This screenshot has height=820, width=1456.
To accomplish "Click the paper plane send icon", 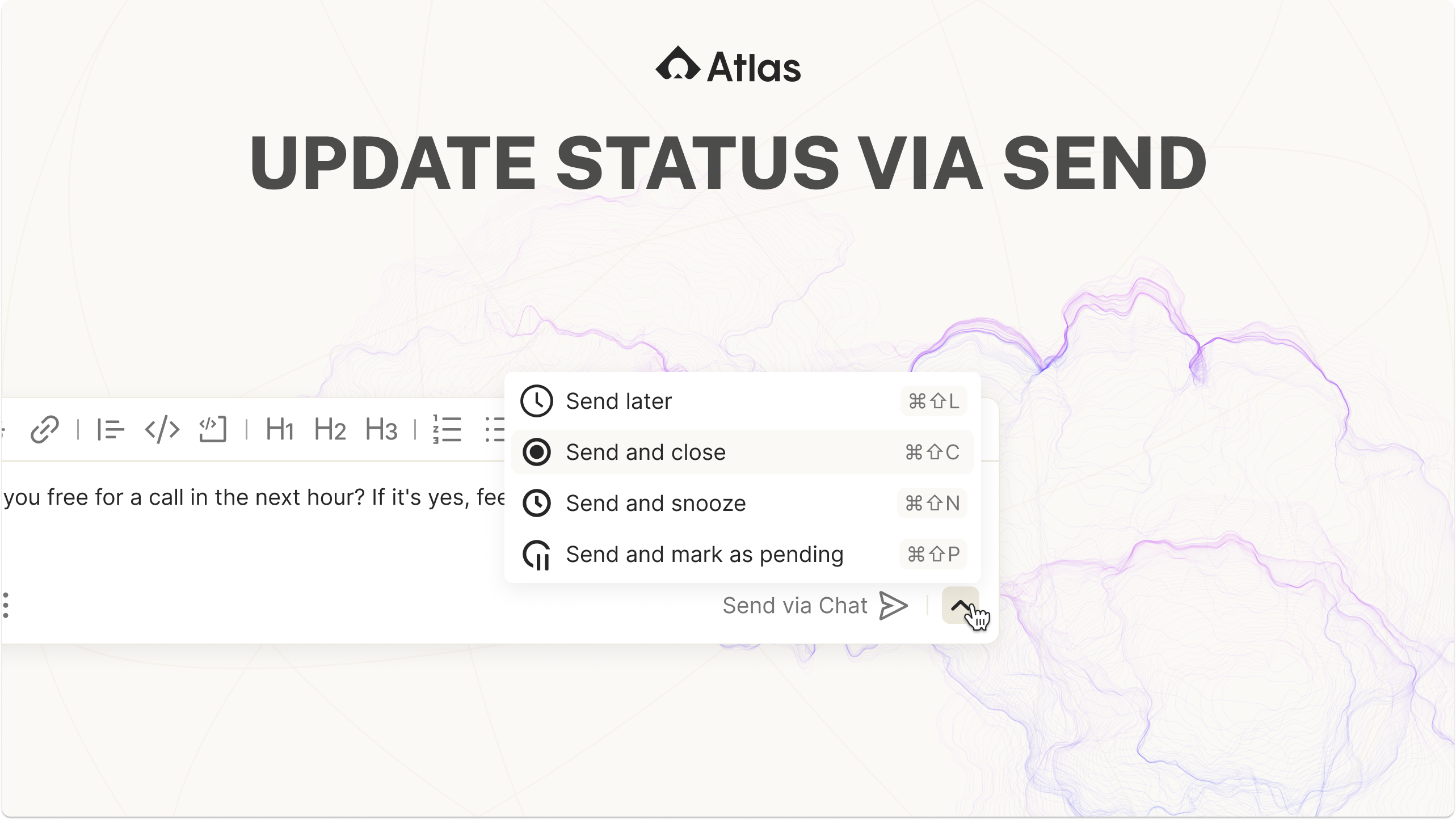I will click(x=893, y=606).
